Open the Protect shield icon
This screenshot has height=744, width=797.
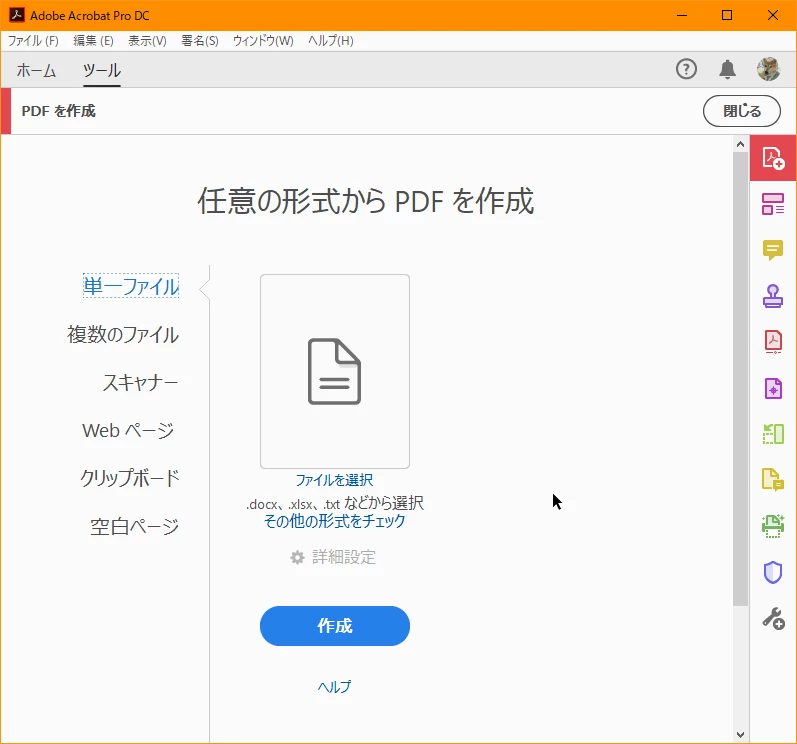[773, 572]
